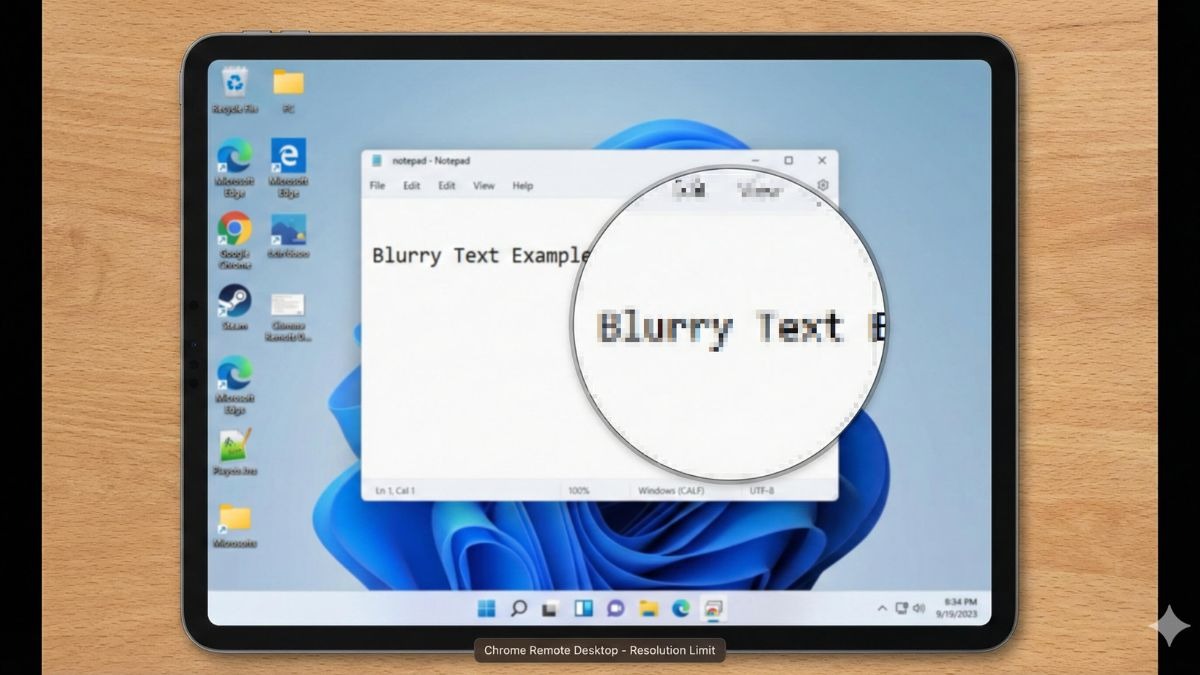Open the Recycle Bin desktop icon
The width and height of the screenshot is (1200, 675).
pos(234,83)
